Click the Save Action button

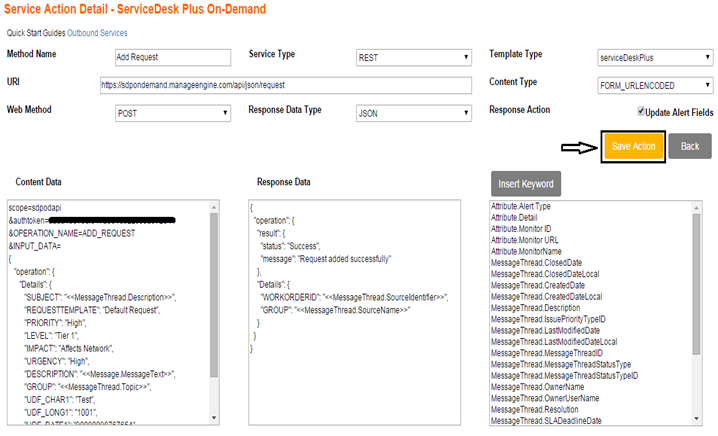(x=633, y=146)
